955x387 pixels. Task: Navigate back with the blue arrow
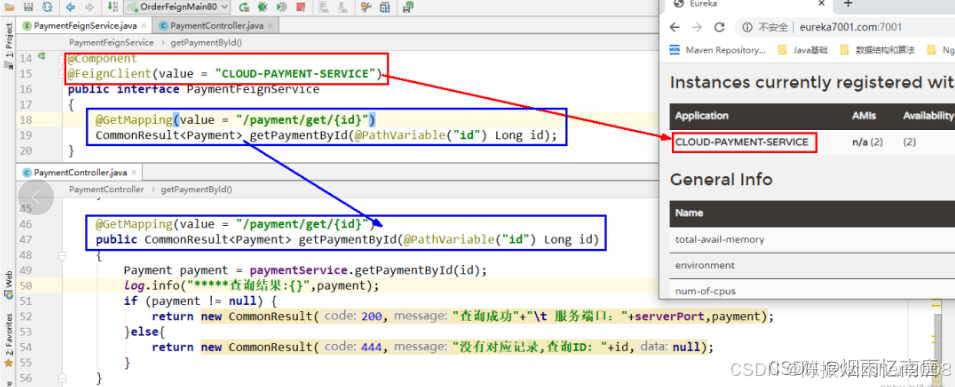point(71,7)
